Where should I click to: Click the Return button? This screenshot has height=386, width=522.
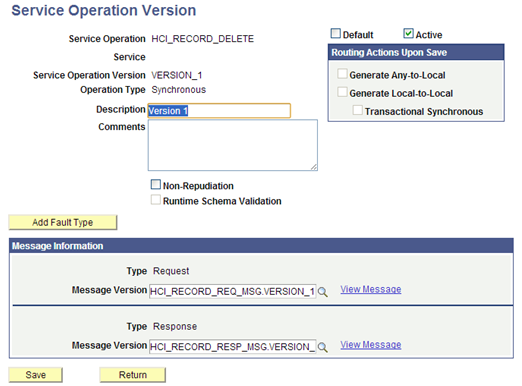pos(133,375)
